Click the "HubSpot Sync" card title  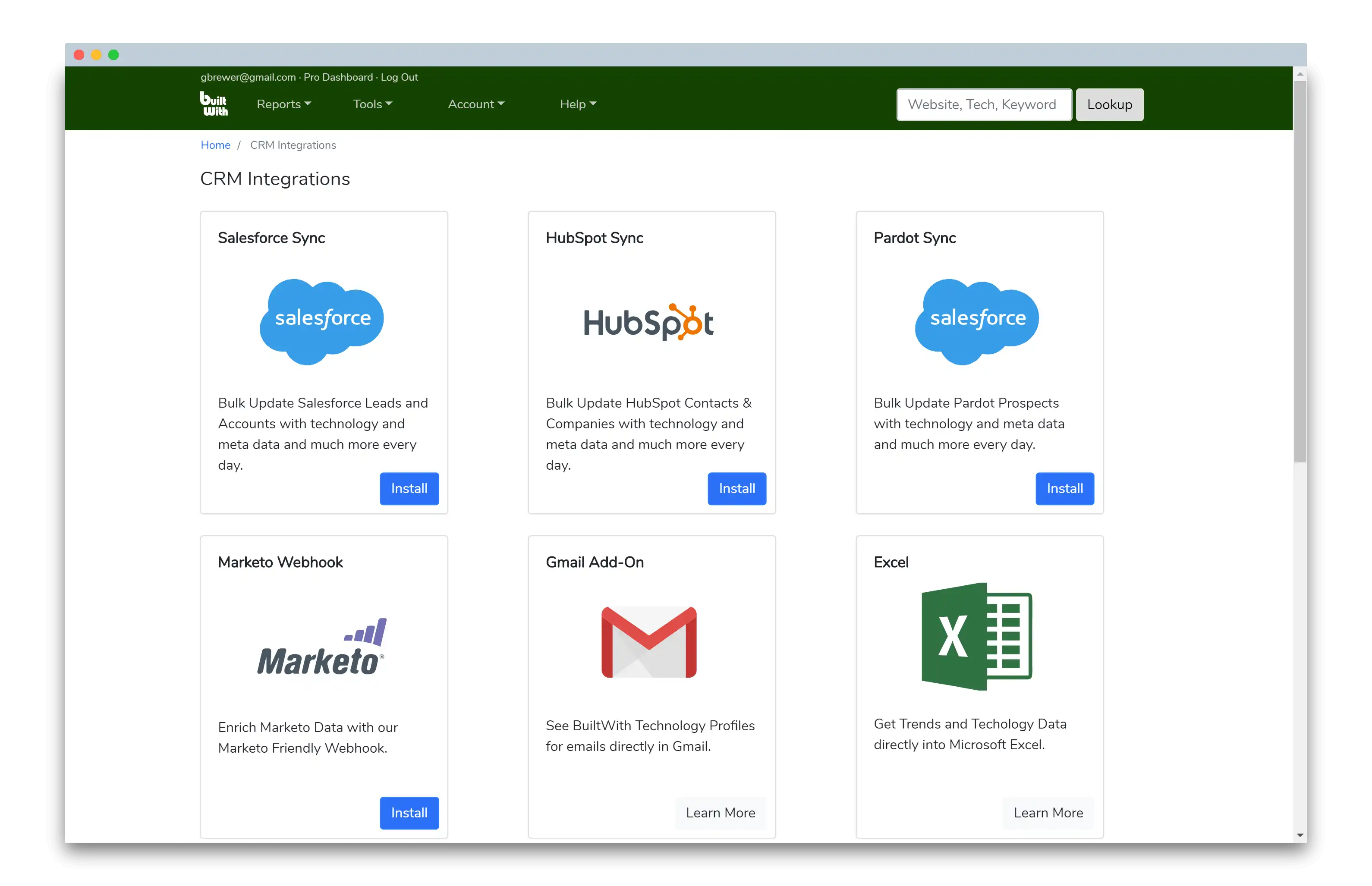[594, 238]
